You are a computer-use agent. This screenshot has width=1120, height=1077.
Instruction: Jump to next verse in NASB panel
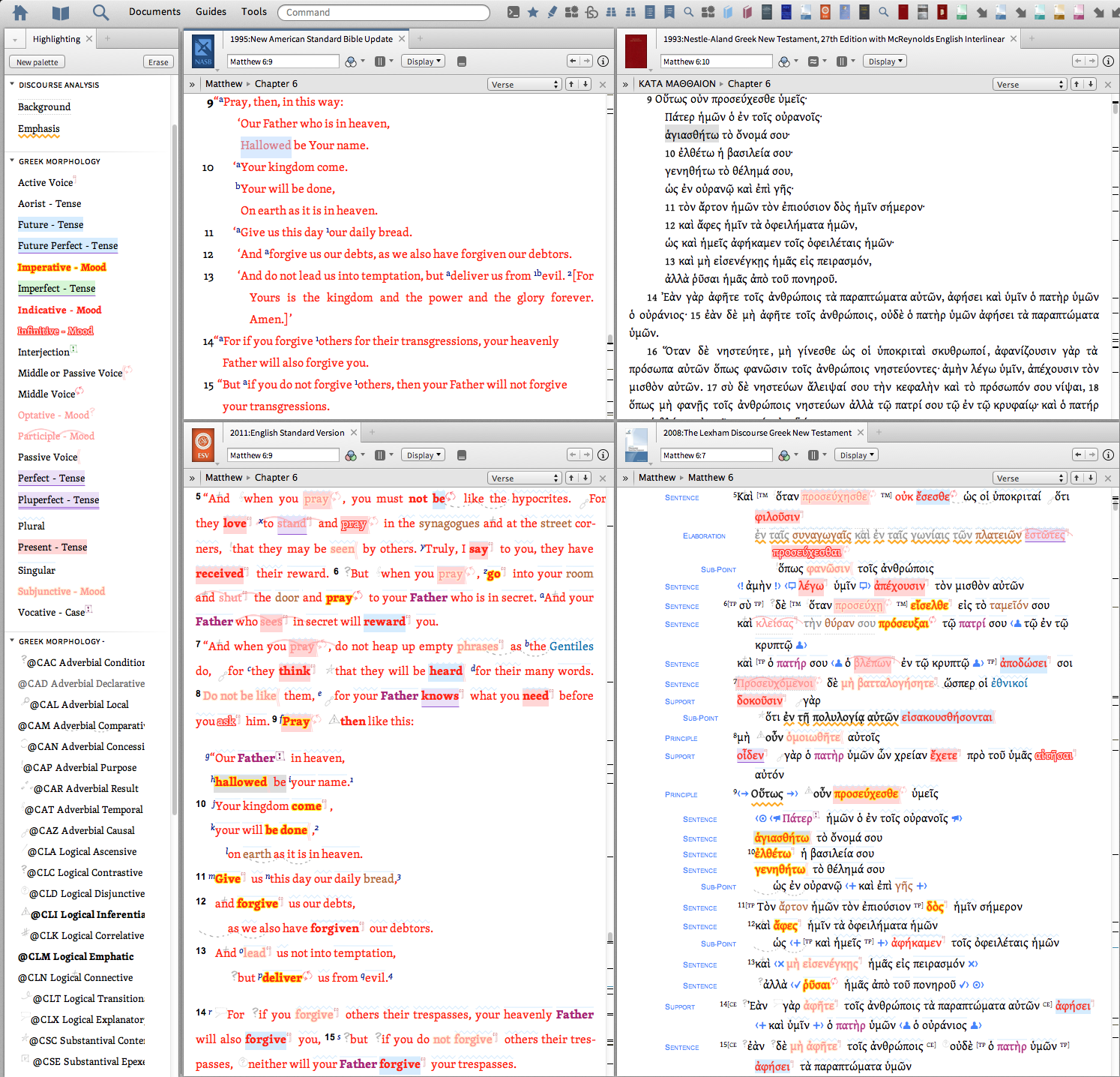tap(585, 84)
